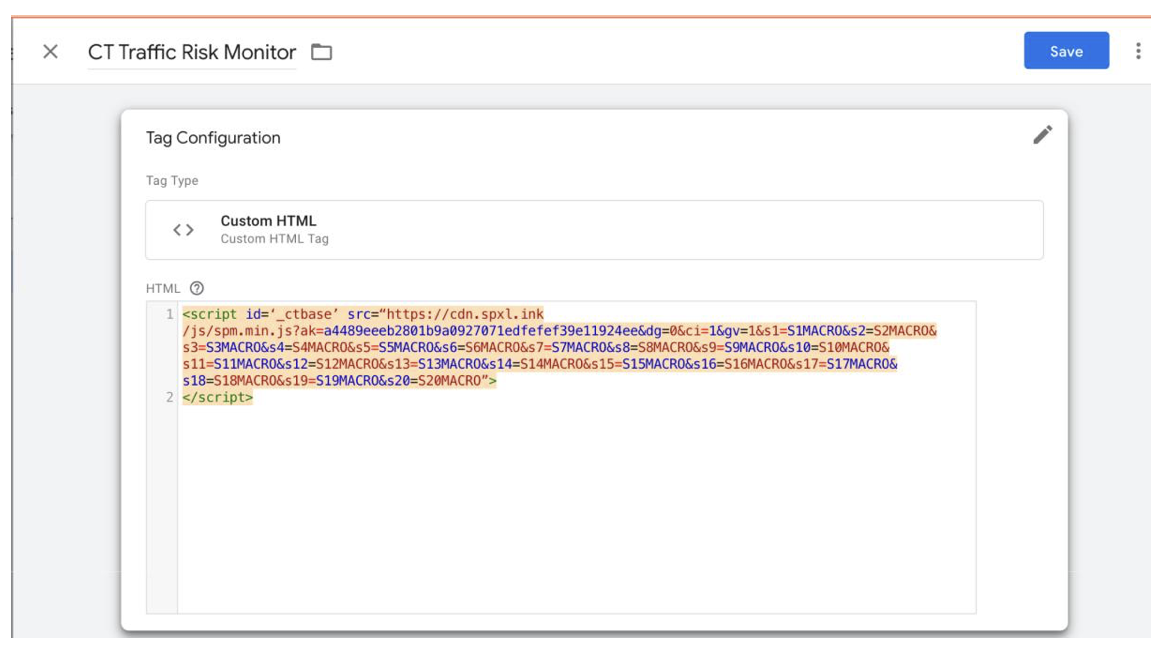Click line number 1 in the gutter
The height and width of the screenshot is (662, 1168).
169,314
